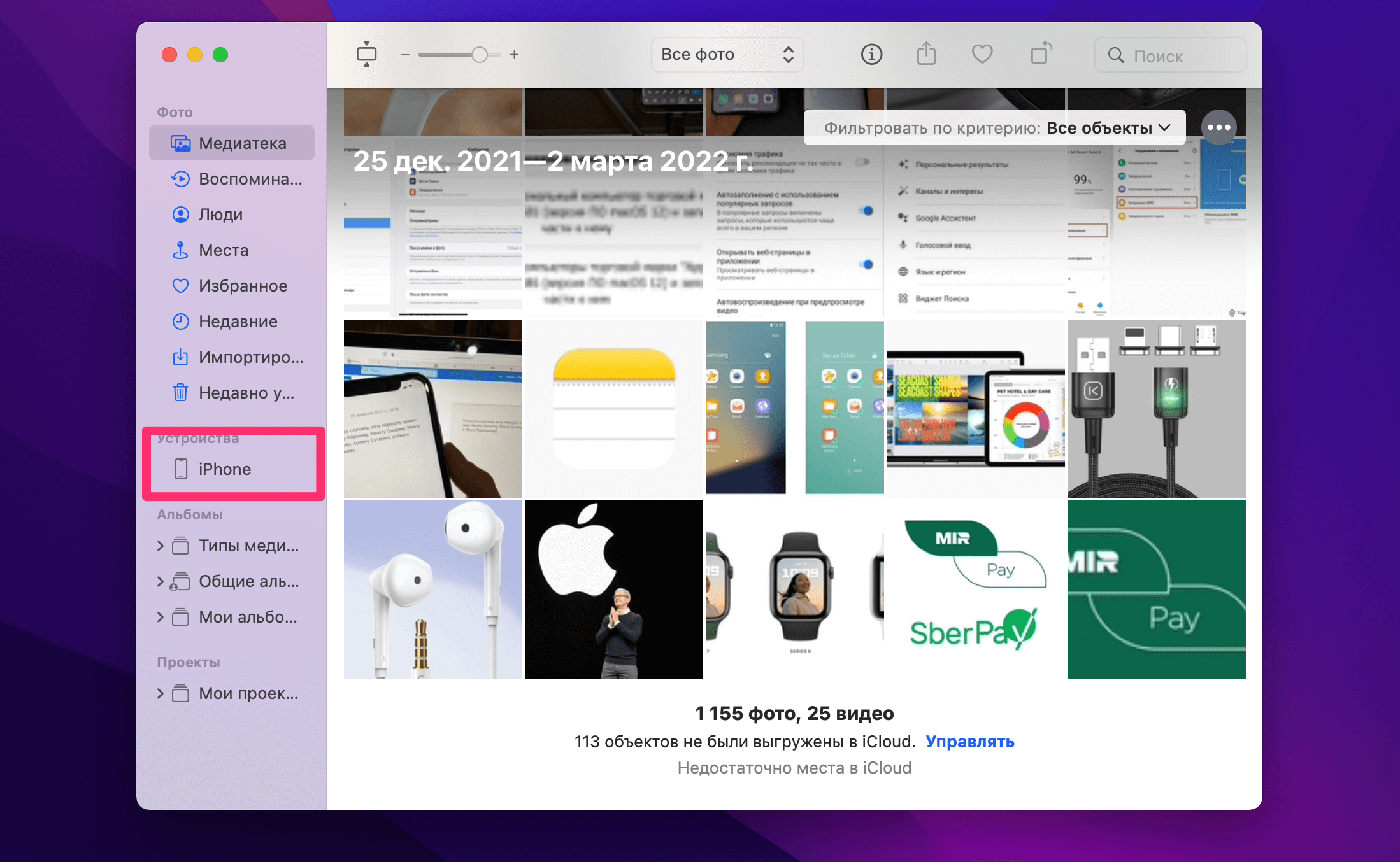
Task: Expand the Мои проекты group
Action: (161, 693)
